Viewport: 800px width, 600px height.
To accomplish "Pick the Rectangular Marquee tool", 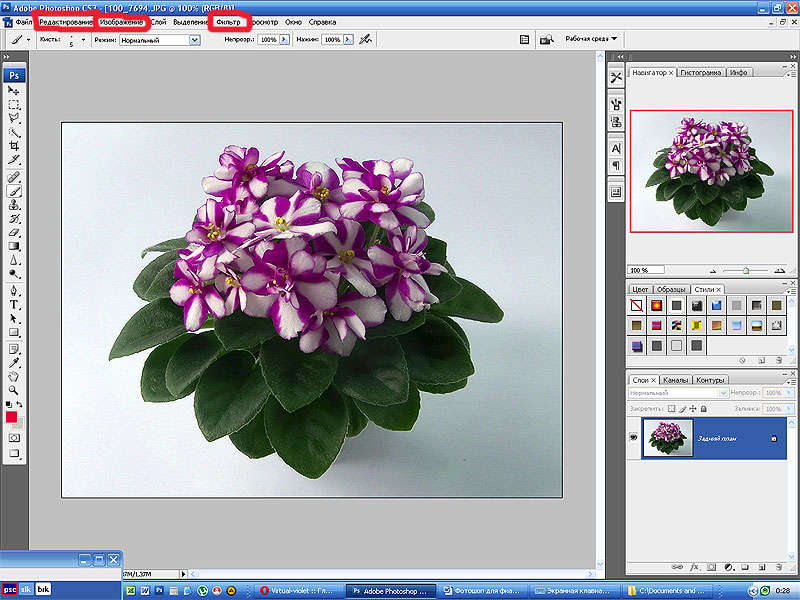I will click(14, 104).
